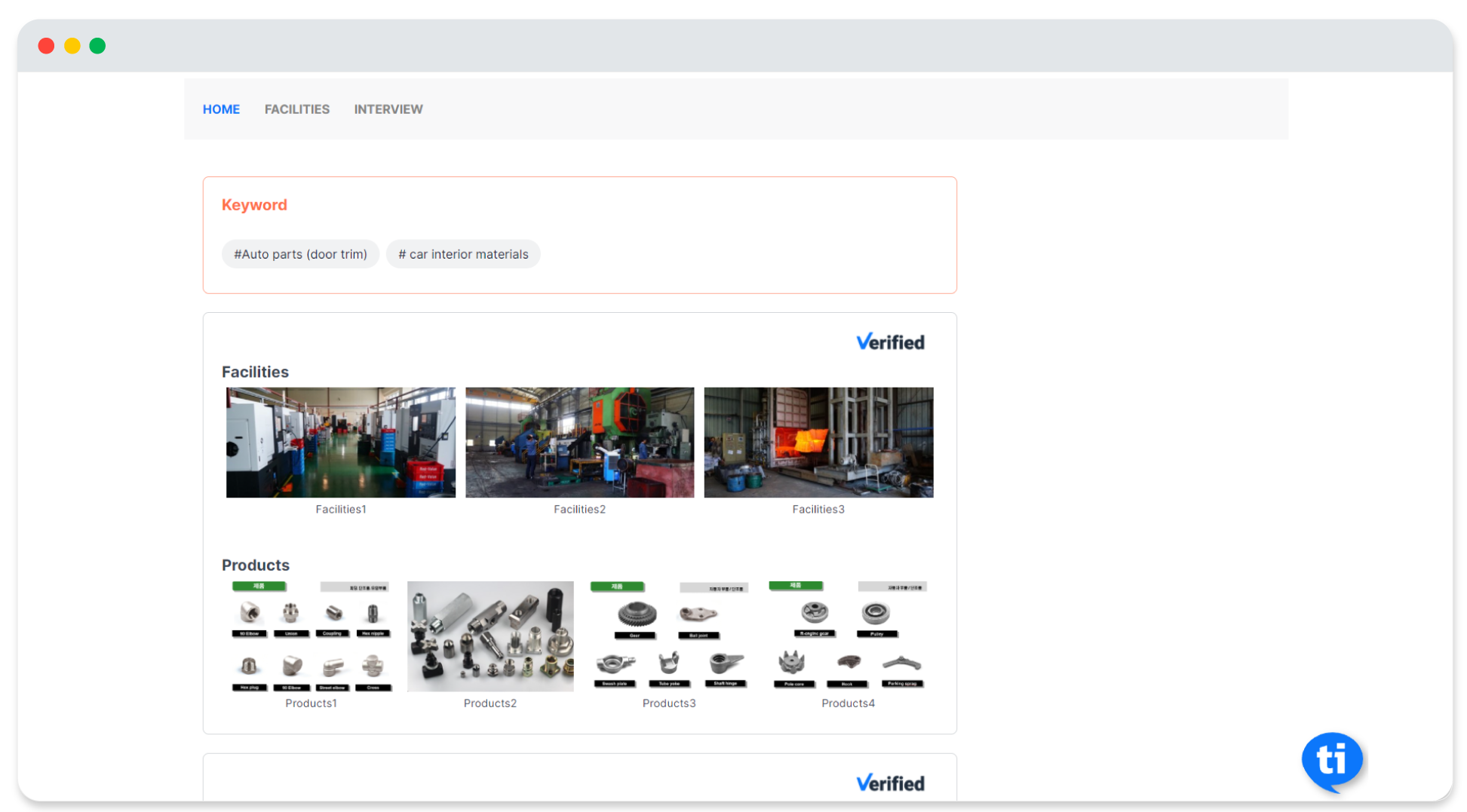Click the Products4 caption label
Screen dimensions: 1467x812
848,703
